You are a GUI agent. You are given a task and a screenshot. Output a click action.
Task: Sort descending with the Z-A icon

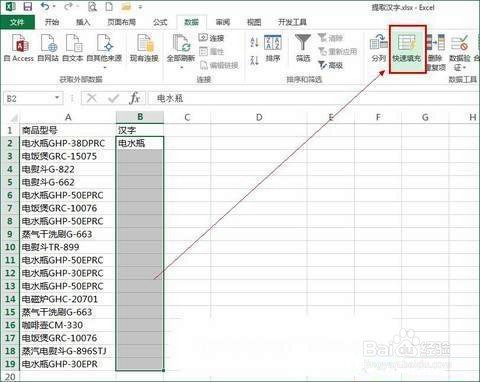coord(254,61)
